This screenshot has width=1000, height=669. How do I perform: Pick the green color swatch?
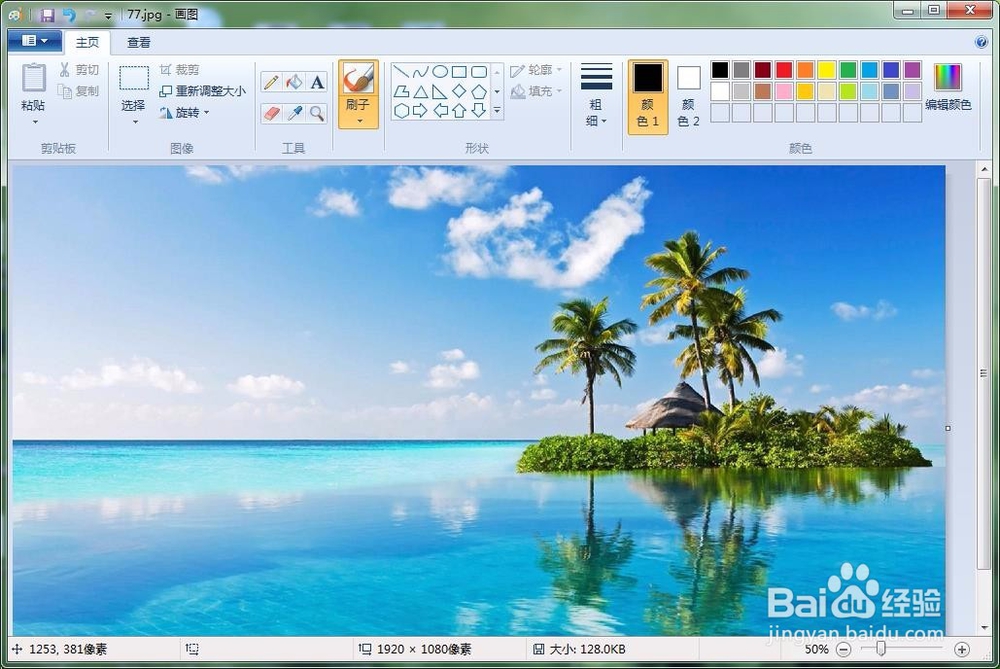(x=848, y=70)
